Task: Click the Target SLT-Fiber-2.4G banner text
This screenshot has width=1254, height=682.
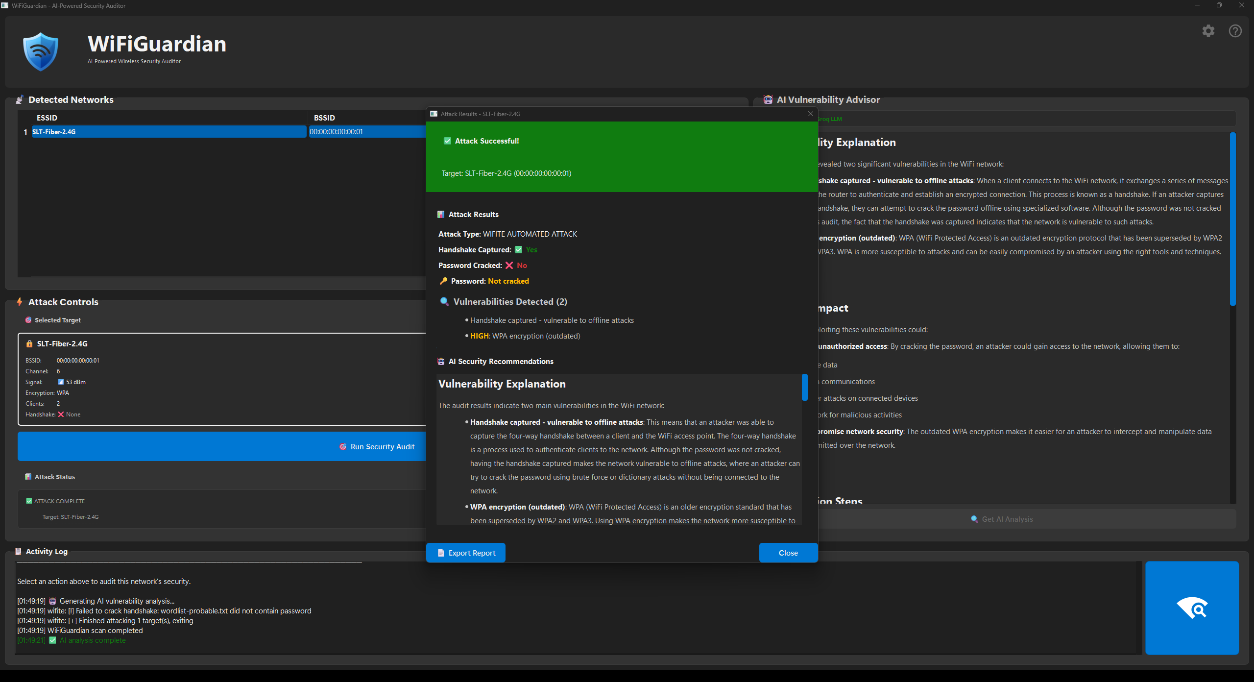Action: point(506,173)
